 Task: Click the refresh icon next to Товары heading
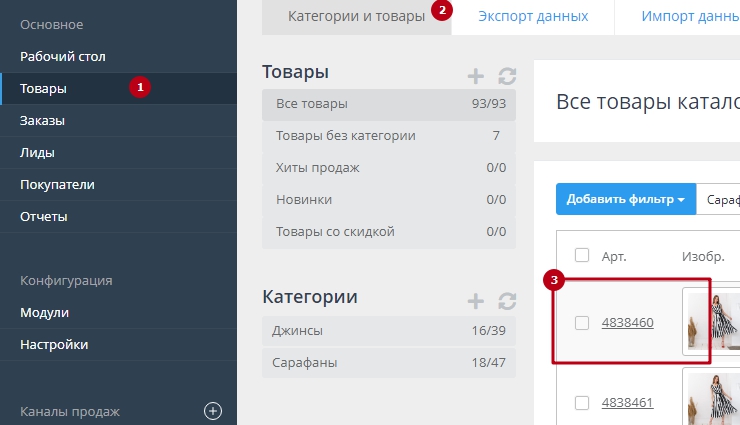click(x=506, y=76)
